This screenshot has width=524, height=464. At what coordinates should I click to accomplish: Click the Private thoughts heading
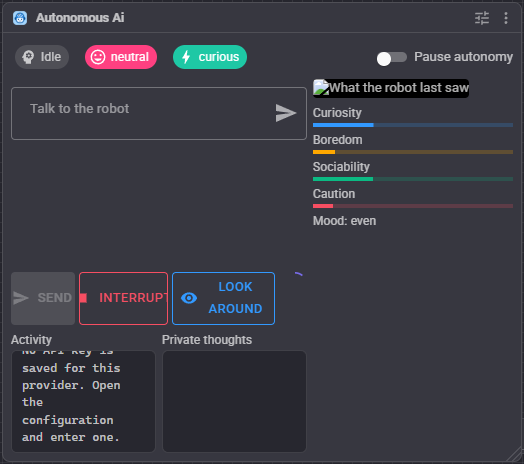click(x=207, y=340)
